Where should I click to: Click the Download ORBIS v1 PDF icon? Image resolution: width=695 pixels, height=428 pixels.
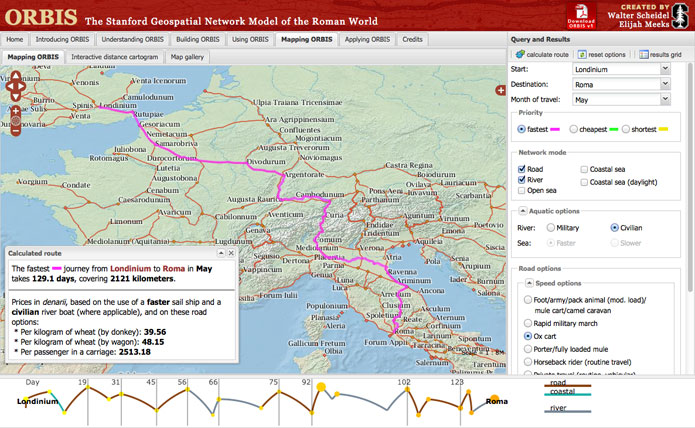click(581, 16)
